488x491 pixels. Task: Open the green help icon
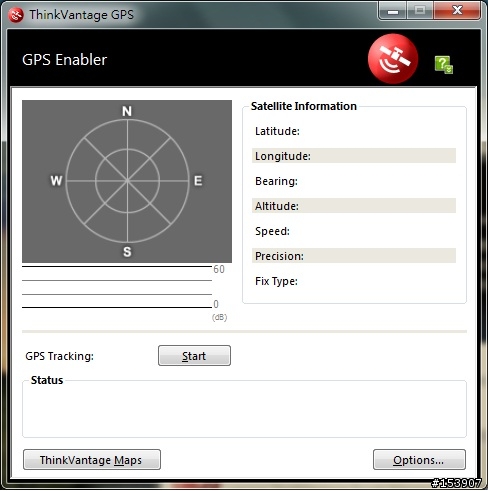point(444,64)
